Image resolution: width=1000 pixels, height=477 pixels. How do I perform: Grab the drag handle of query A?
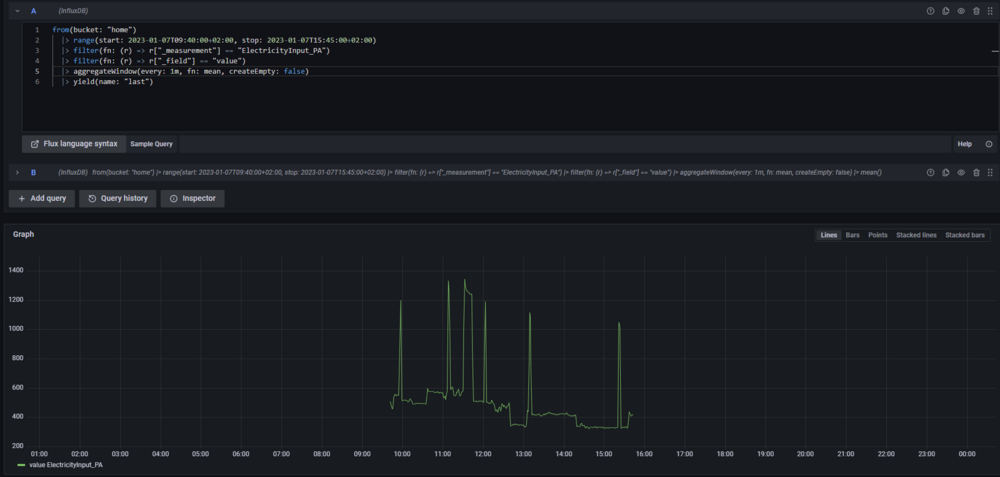pyautogui.click(x=991, y=11)
